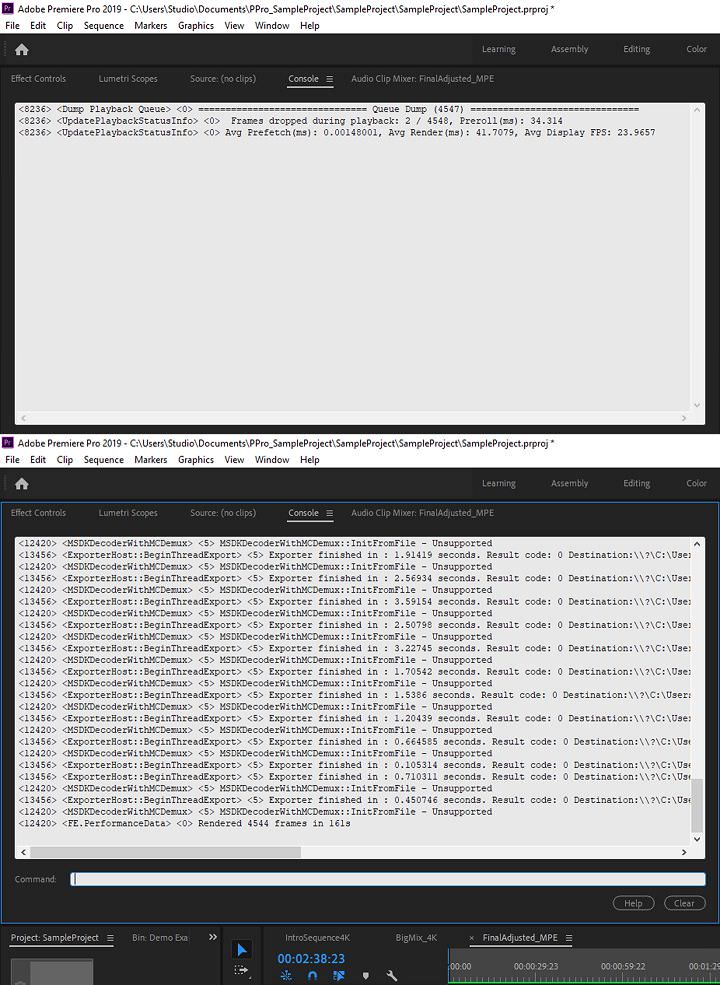Click the console Clear button
This screenshot has height=985, width=720.
coord(684,903)
